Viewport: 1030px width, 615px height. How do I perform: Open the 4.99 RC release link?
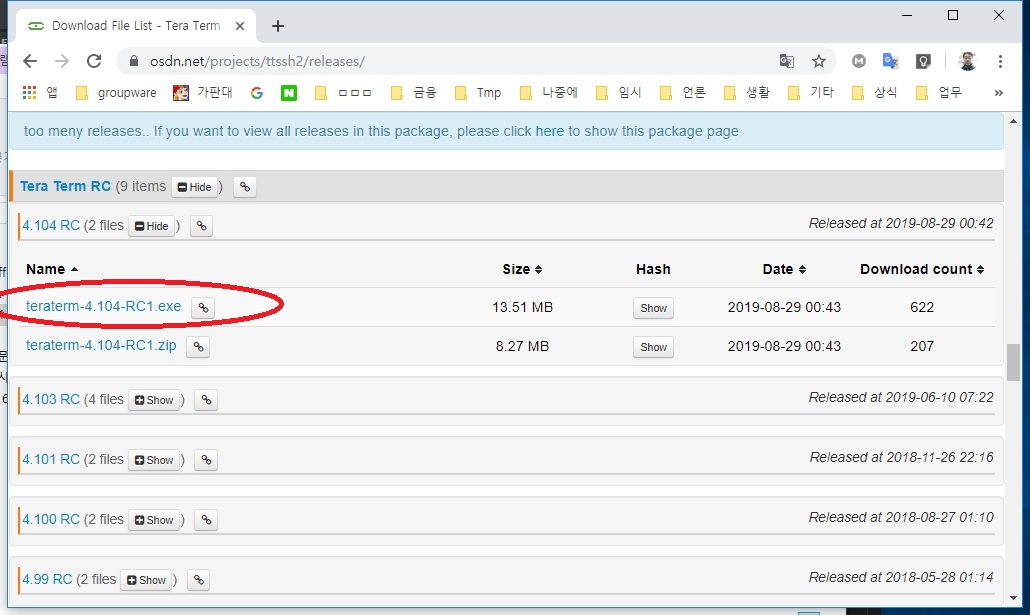tap(47, 580)
